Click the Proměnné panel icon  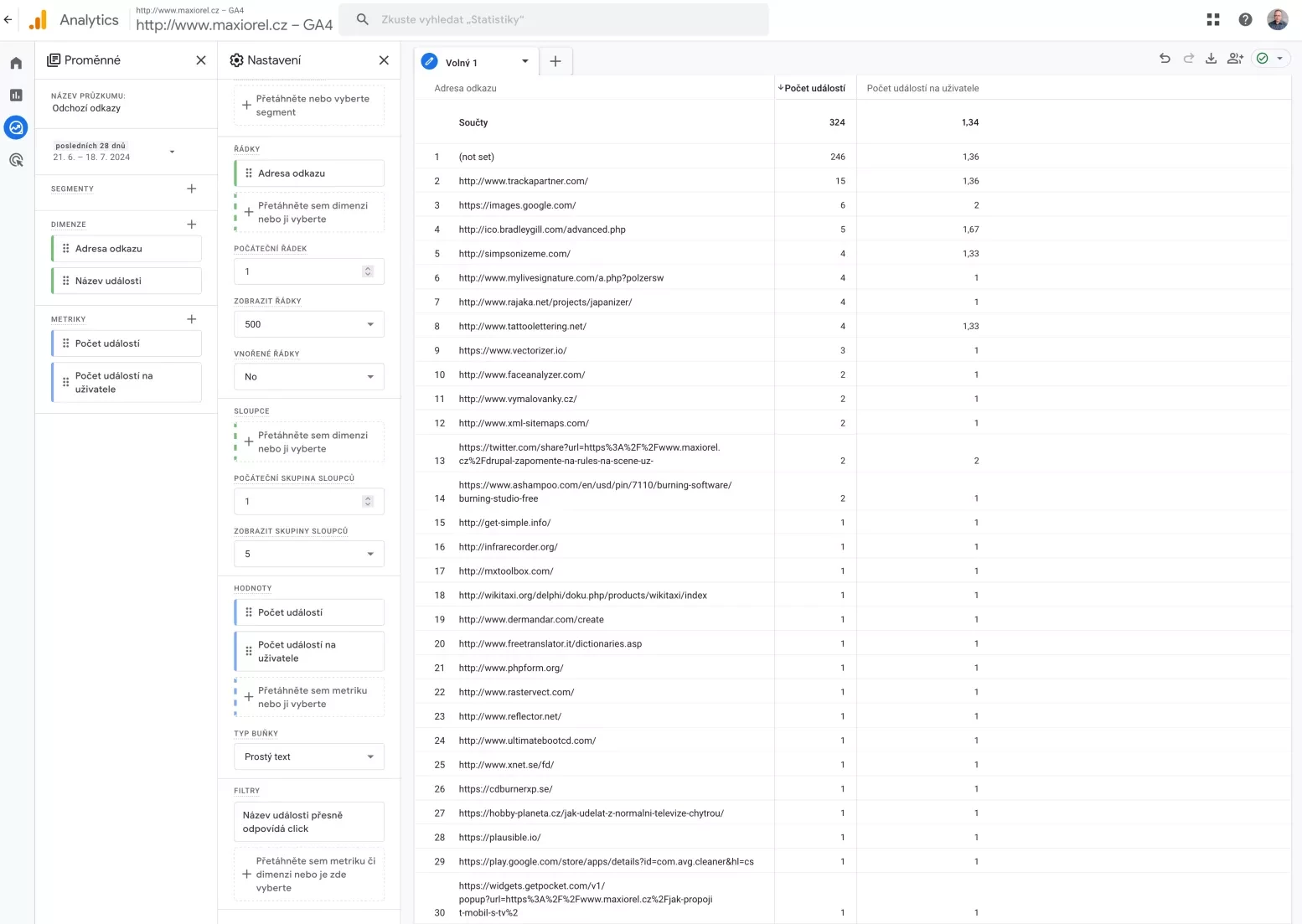point(54,60)
